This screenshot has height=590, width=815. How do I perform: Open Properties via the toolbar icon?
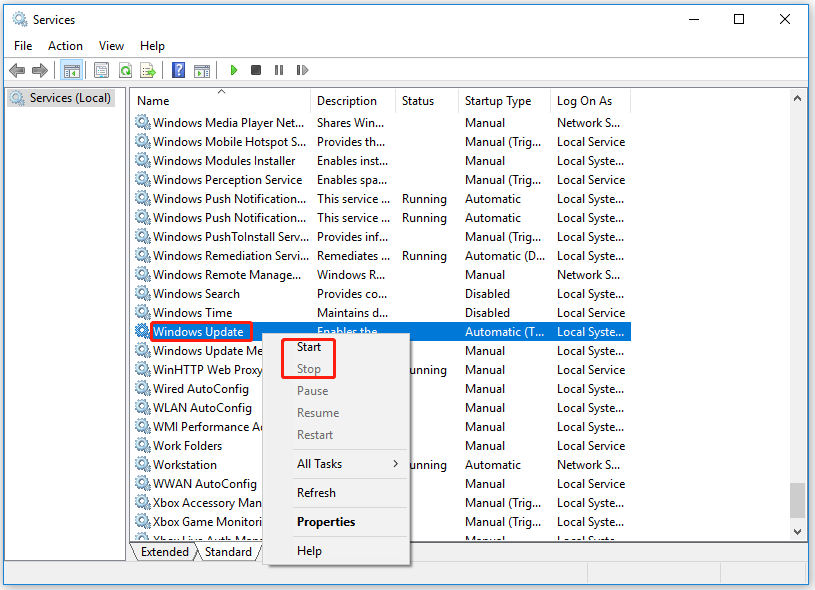(x=101, y=70)
